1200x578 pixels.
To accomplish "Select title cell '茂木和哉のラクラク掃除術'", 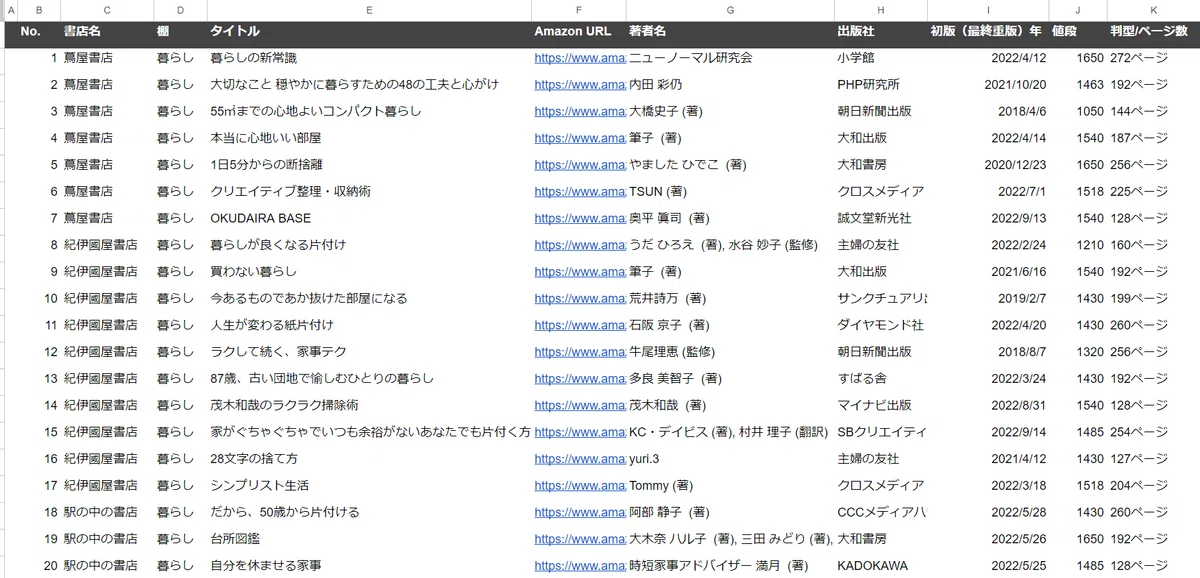I will pos(369,405).
